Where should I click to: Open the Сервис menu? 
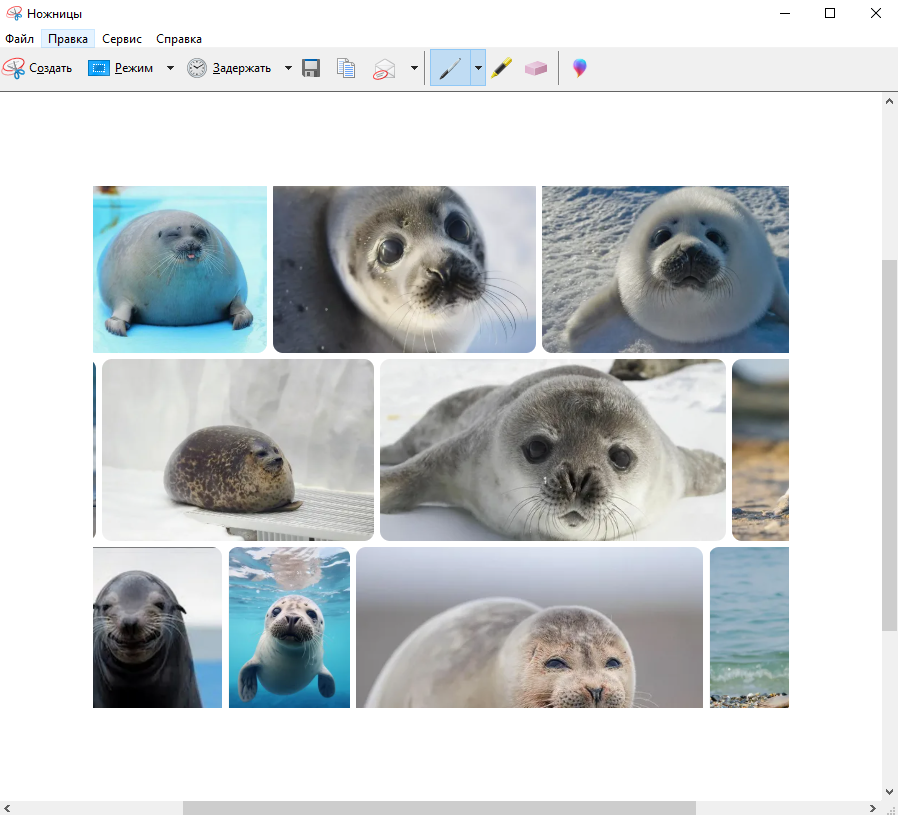coord(122,39)
